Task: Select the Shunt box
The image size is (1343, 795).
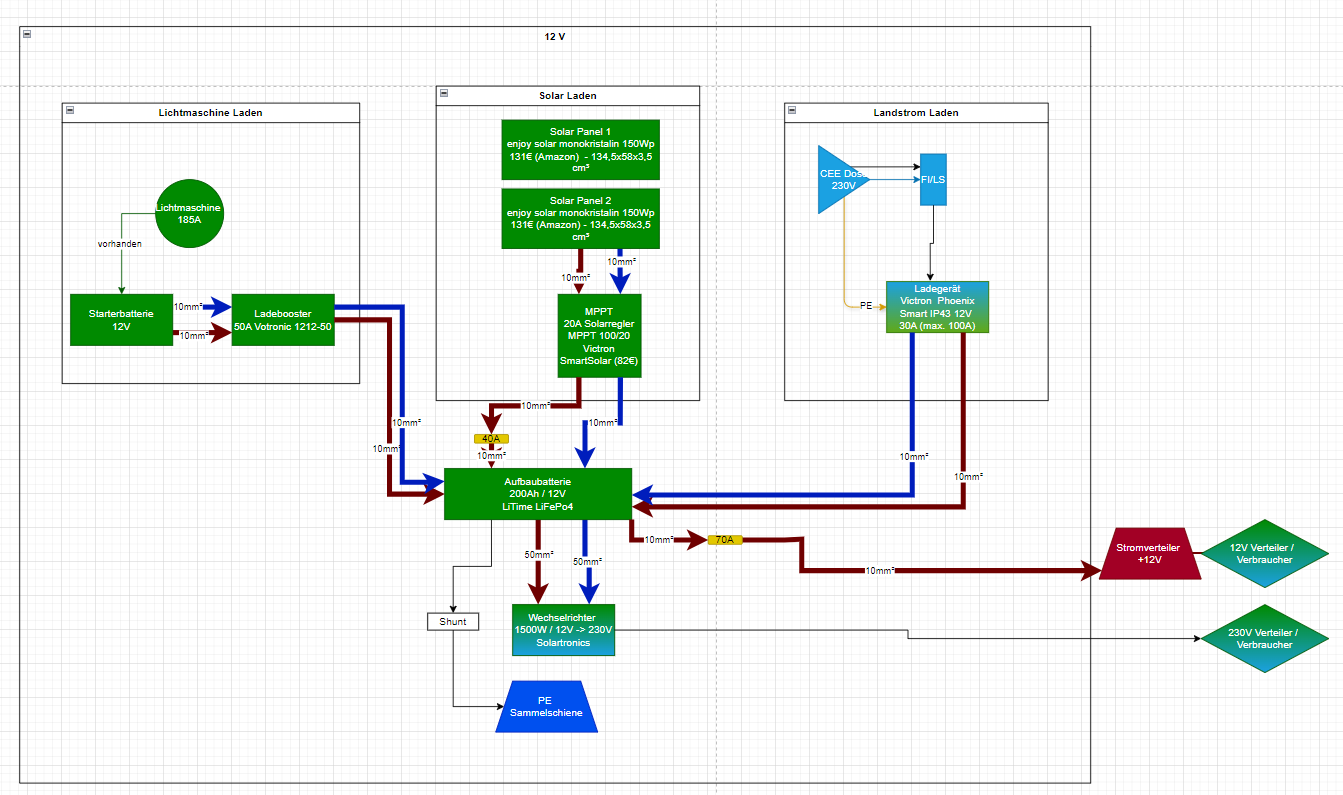Action: [453, 621]
